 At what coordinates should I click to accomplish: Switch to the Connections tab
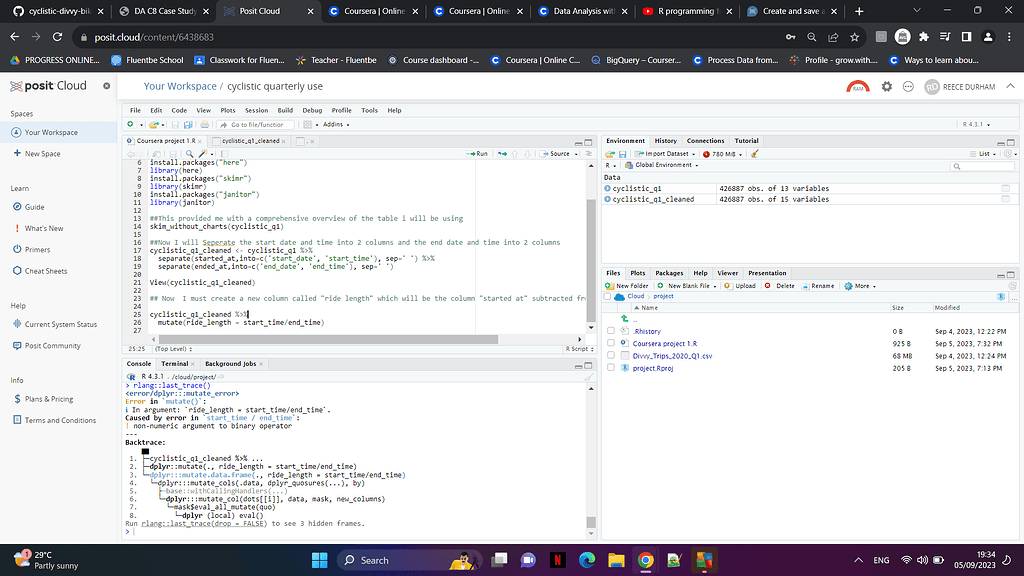tap(705, 141)
